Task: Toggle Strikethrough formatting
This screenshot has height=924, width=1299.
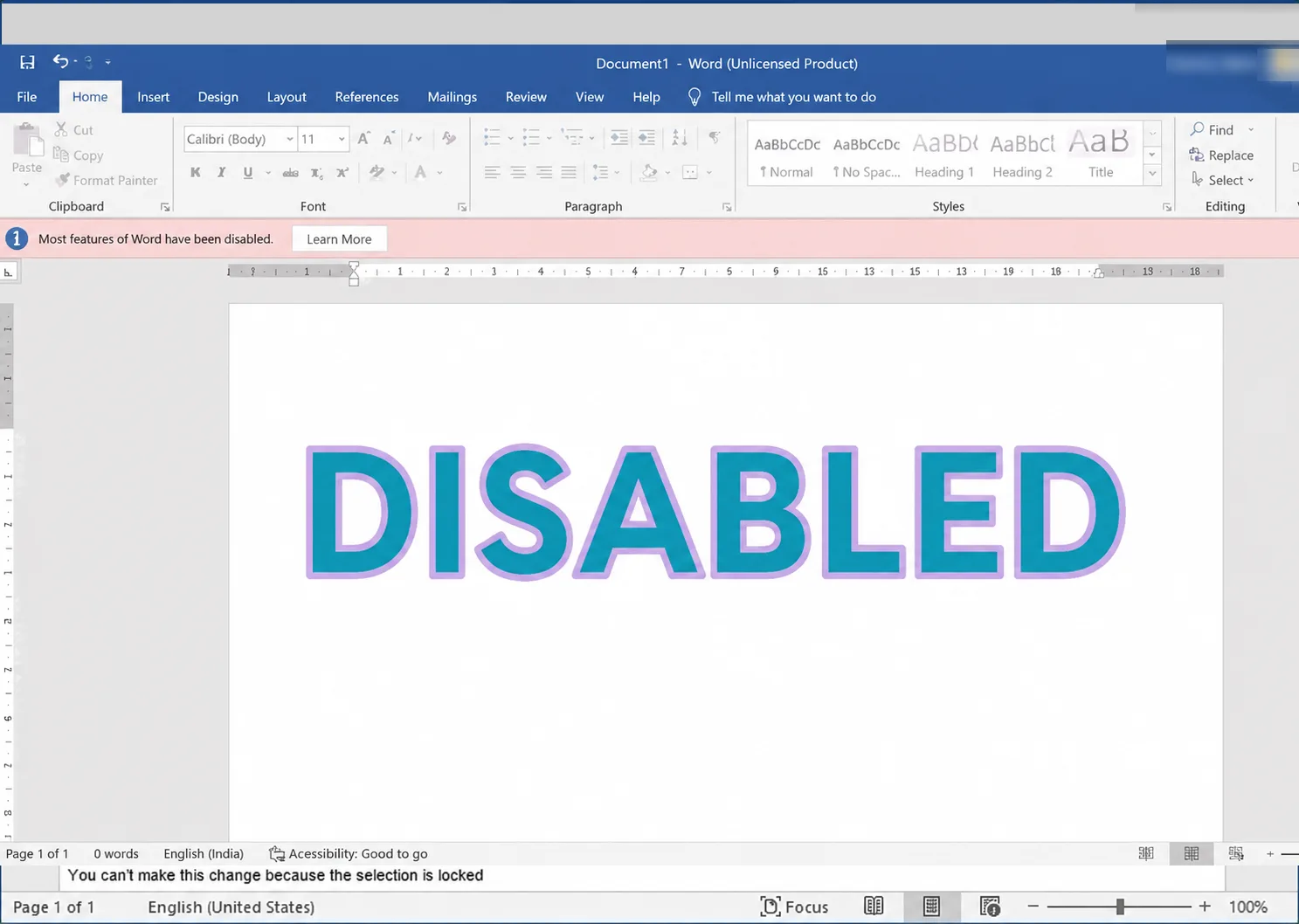Action: point(291,172)
